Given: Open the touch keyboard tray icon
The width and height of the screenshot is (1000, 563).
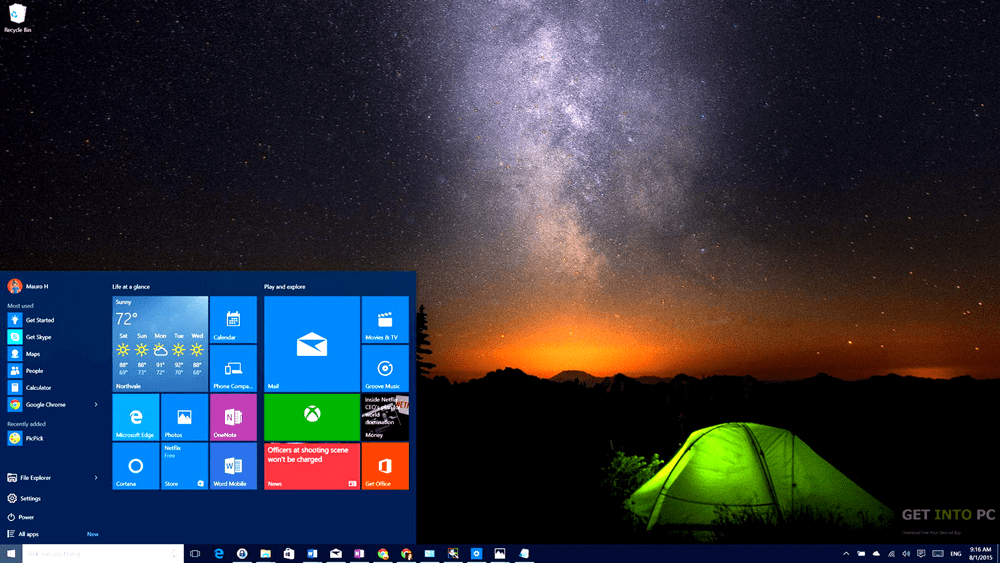Looking at the screenshot, I should click(x=938, y=553).
